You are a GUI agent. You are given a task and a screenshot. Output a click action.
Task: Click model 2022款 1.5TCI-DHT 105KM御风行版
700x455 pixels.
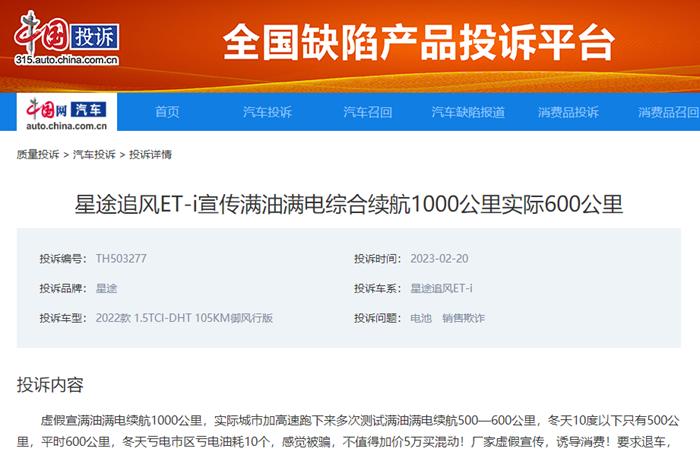pyautogui.click(x=184, y=318)
